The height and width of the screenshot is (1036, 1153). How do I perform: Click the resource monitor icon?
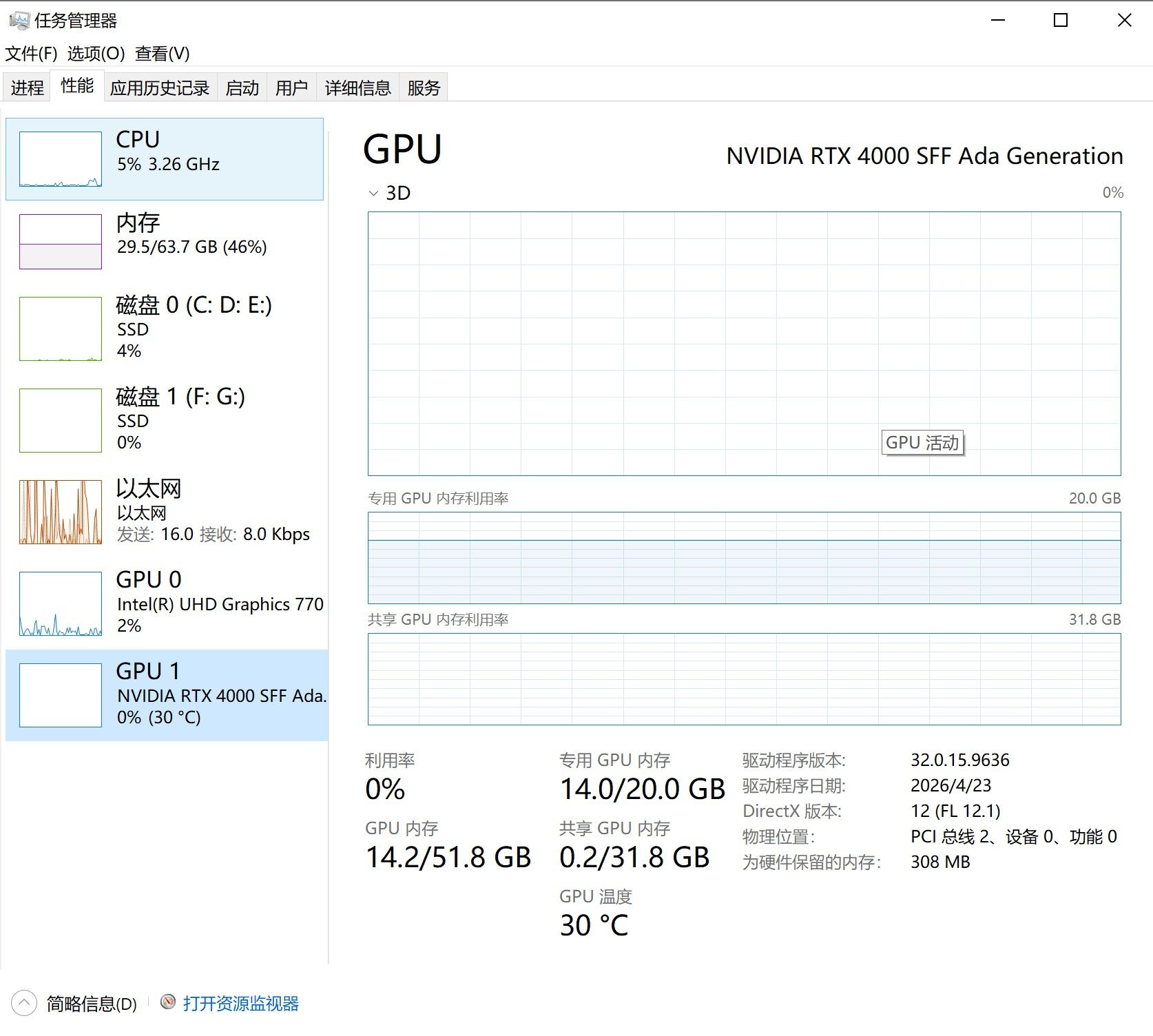tap(168, 1002)
